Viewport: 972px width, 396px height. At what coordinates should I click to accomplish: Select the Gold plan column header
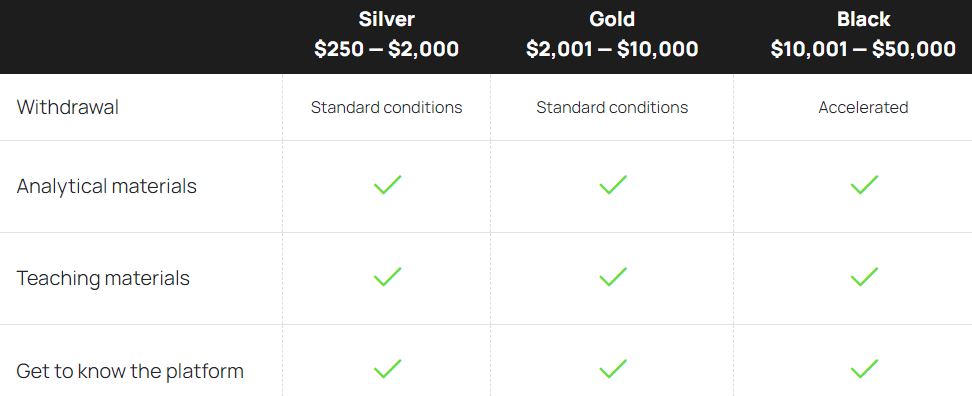612,34
